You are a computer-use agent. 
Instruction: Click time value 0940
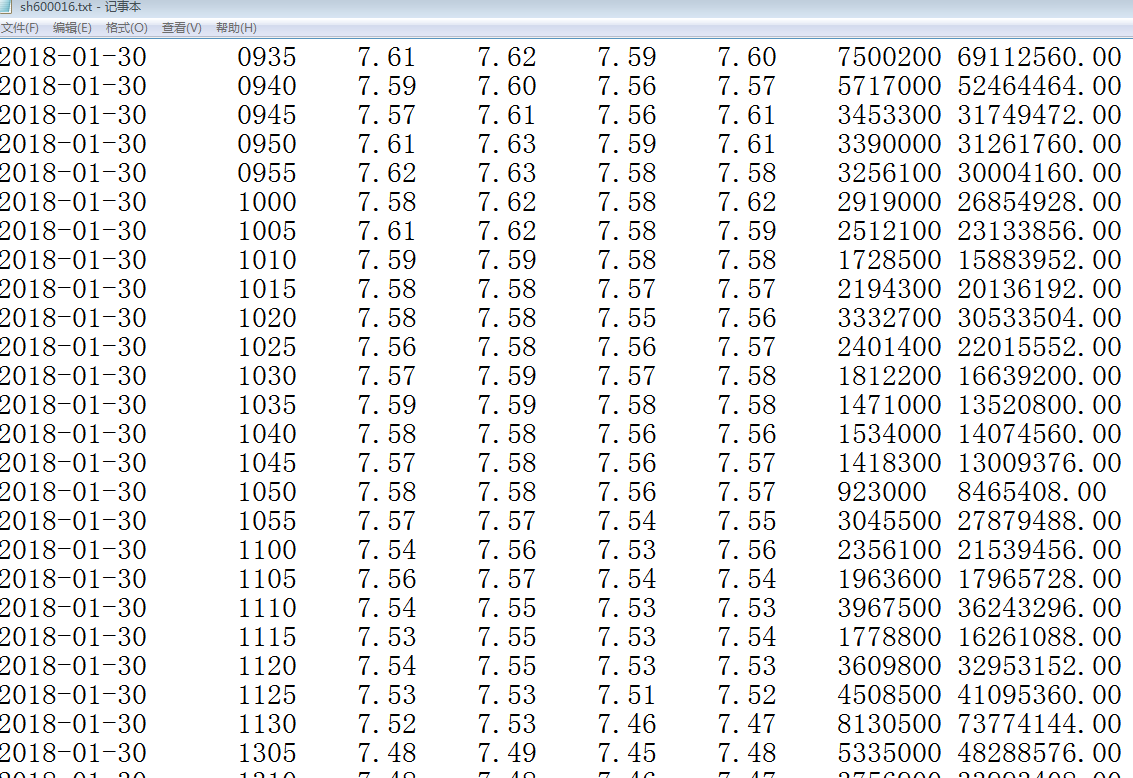pyautogui.click(x=267, y=86)
